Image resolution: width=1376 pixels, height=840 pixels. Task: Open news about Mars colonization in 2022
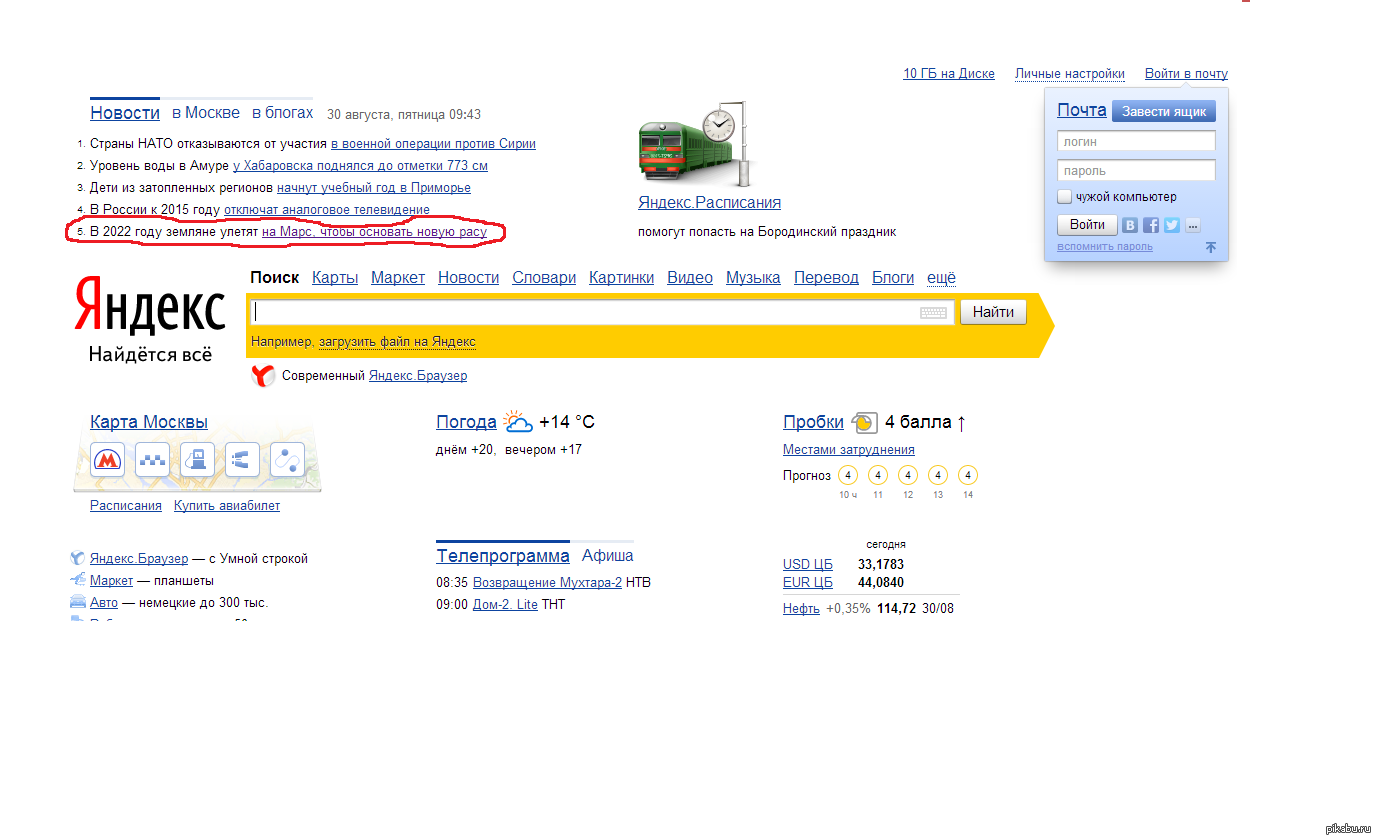[x=374, y=232]
